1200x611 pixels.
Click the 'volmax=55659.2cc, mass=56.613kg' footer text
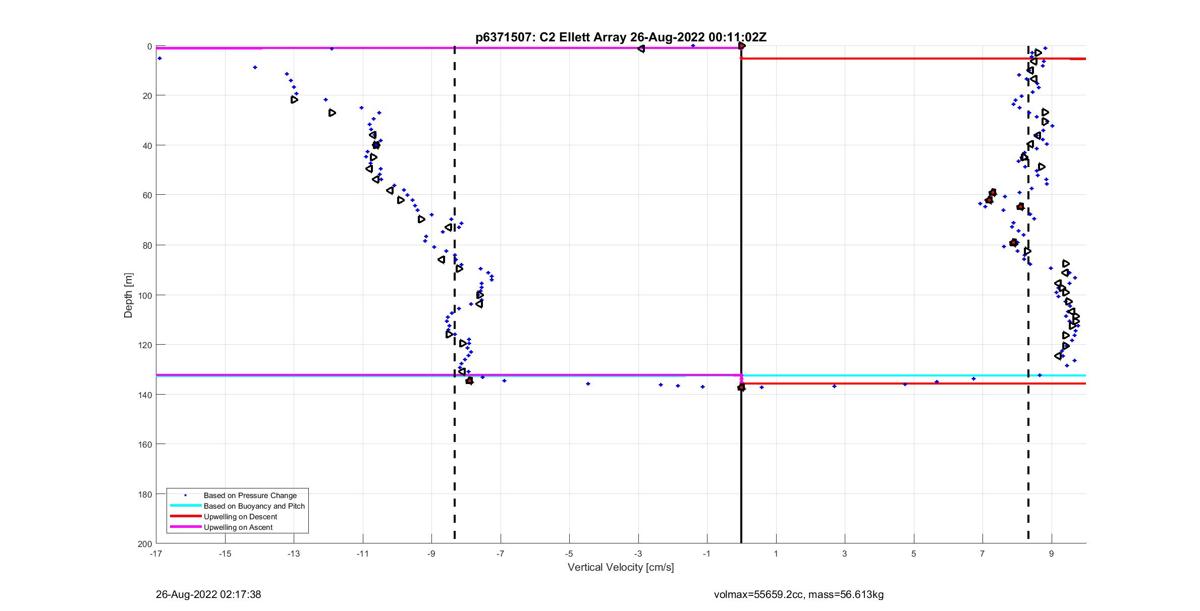pos(798,594)
